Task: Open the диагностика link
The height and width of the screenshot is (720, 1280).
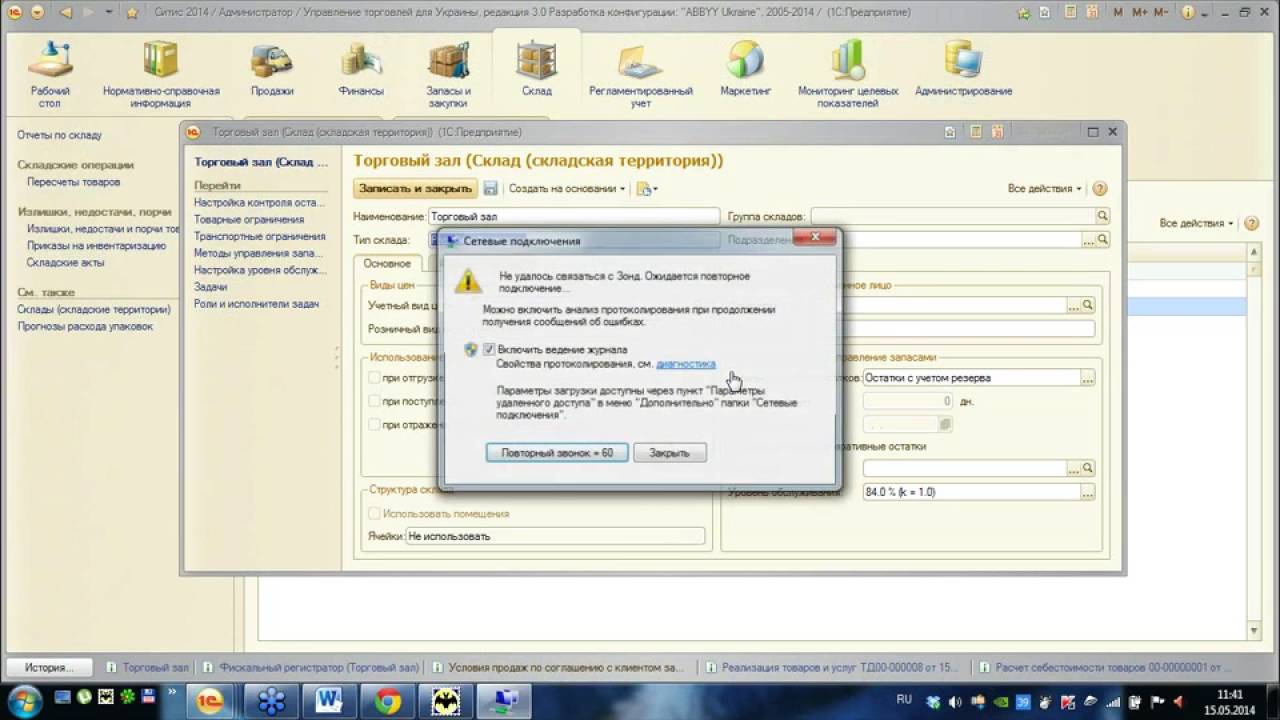Action: 686,364
